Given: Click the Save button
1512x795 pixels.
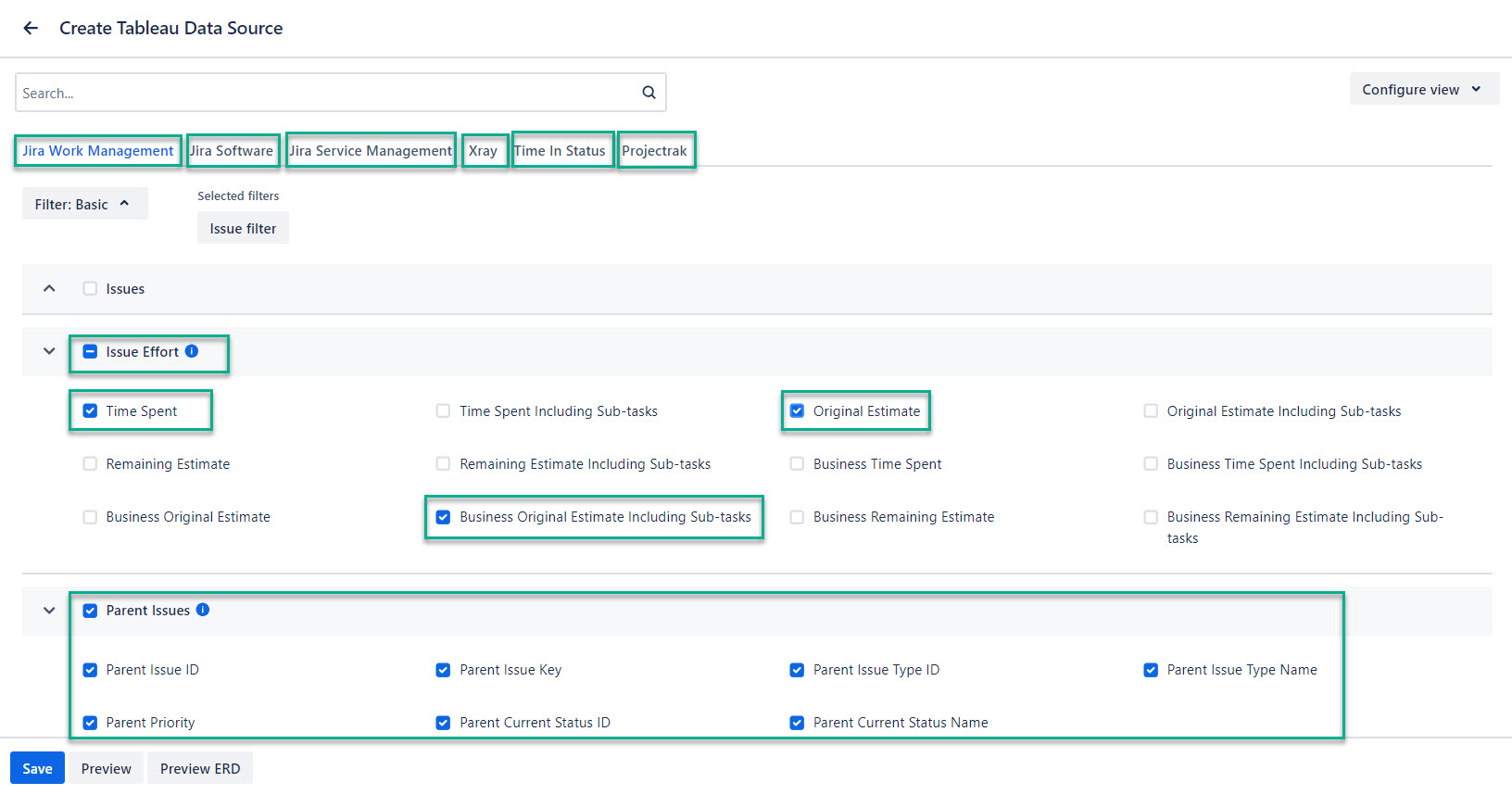Looking at the screenshot, I should 37,769.
